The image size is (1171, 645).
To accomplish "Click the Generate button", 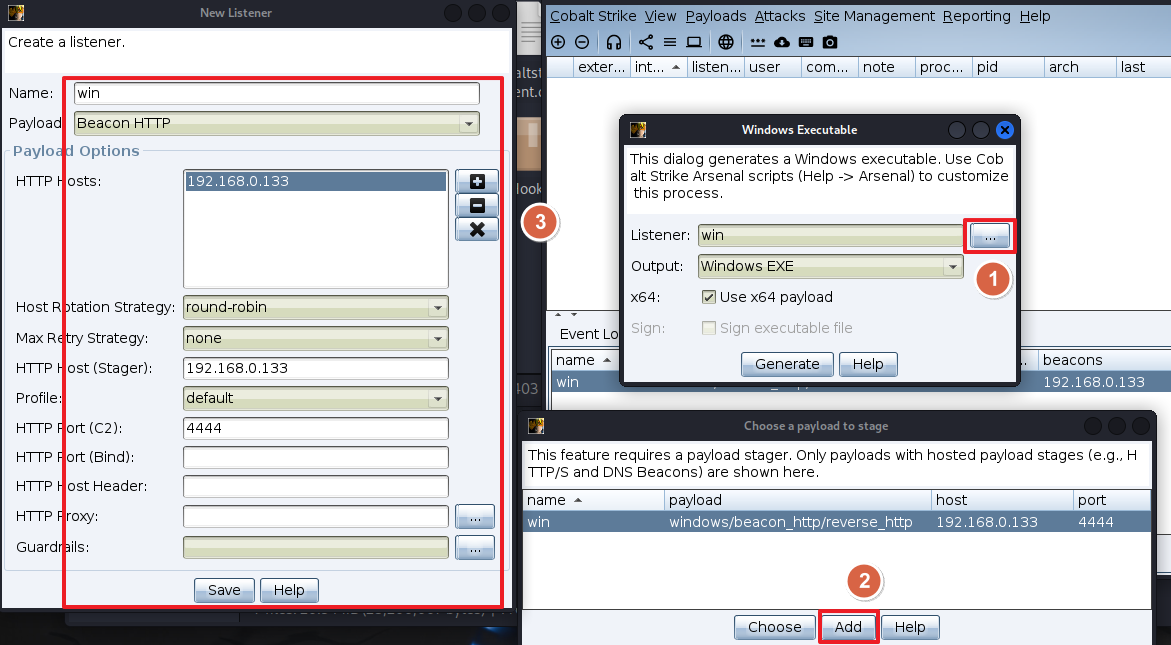I will click(787, 364).
